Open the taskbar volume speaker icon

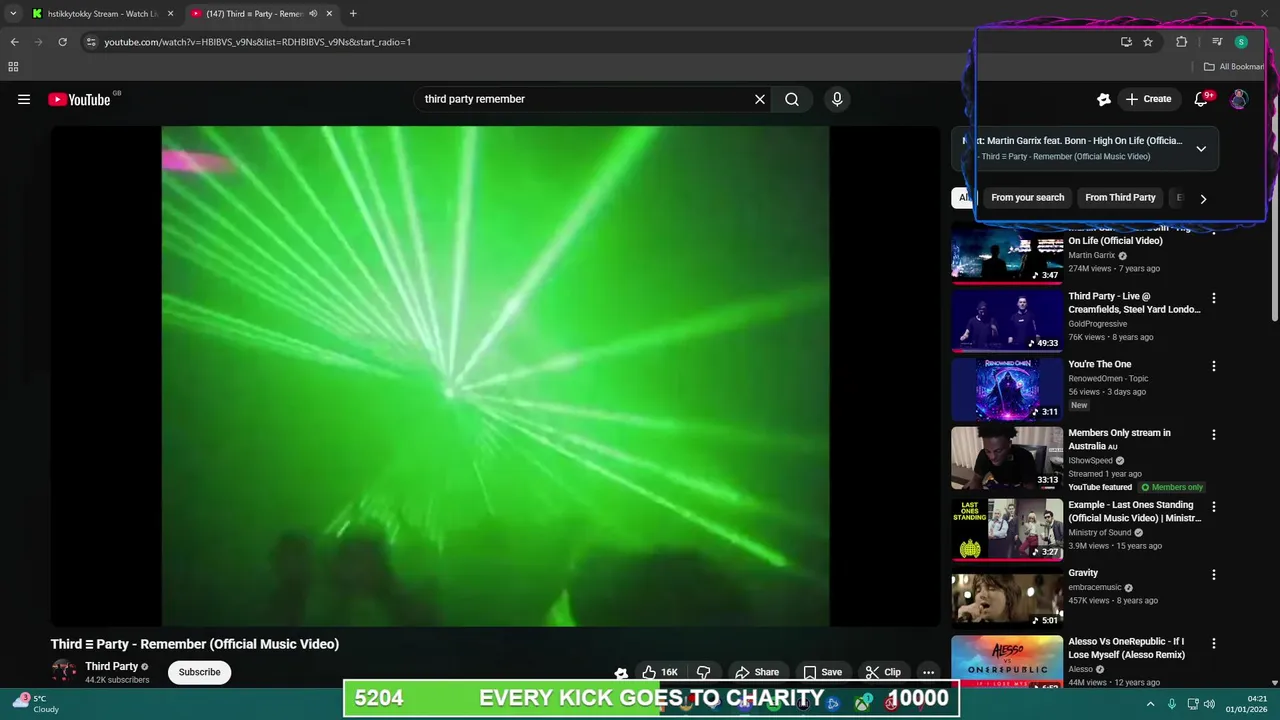coord(1210,704)
